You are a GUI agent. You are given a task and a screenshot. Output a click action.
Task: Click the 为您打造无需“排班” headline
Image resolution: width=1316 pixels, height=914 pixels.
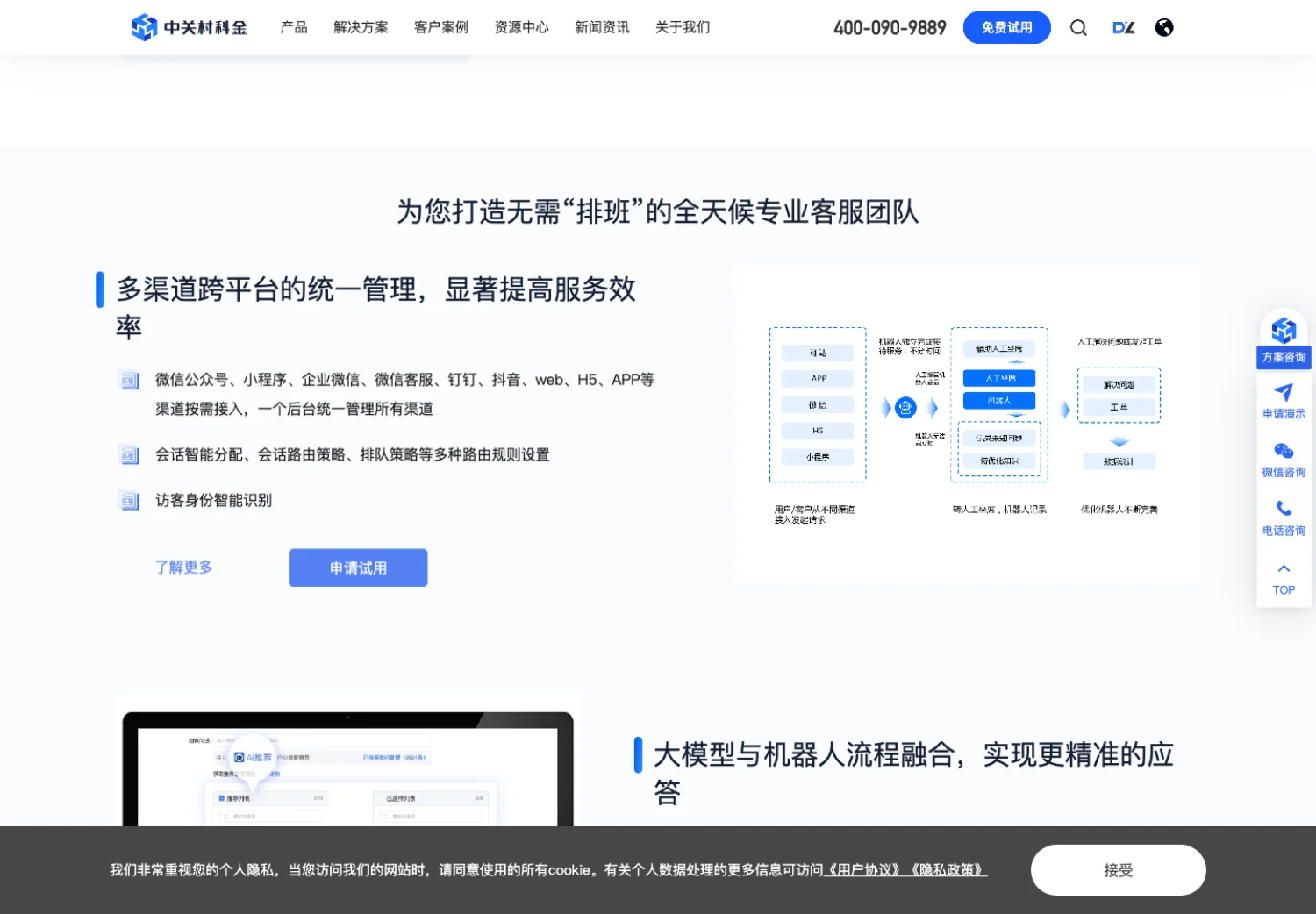pyautogui.click(x=658, y=211)
